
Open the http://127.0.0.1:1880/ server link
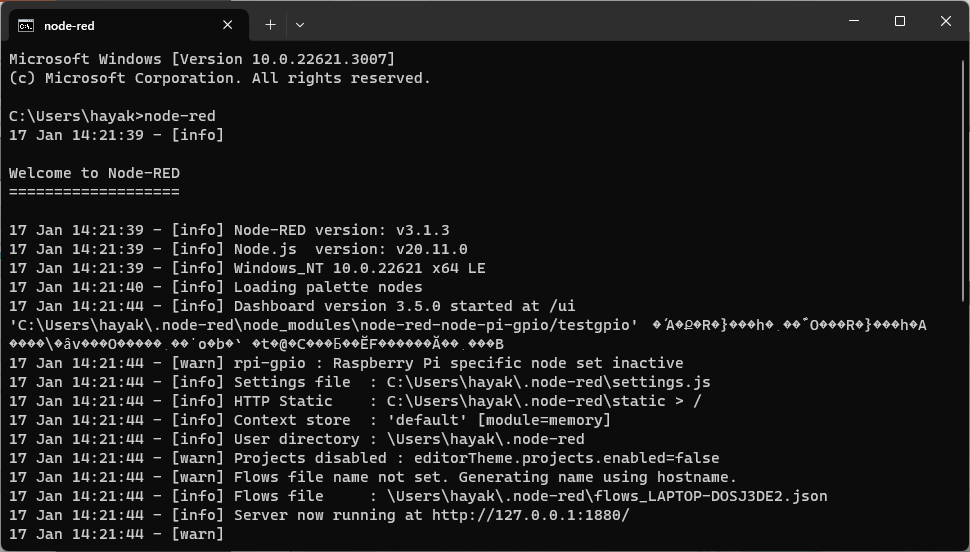pyautogui.click(x=530, y=515)
